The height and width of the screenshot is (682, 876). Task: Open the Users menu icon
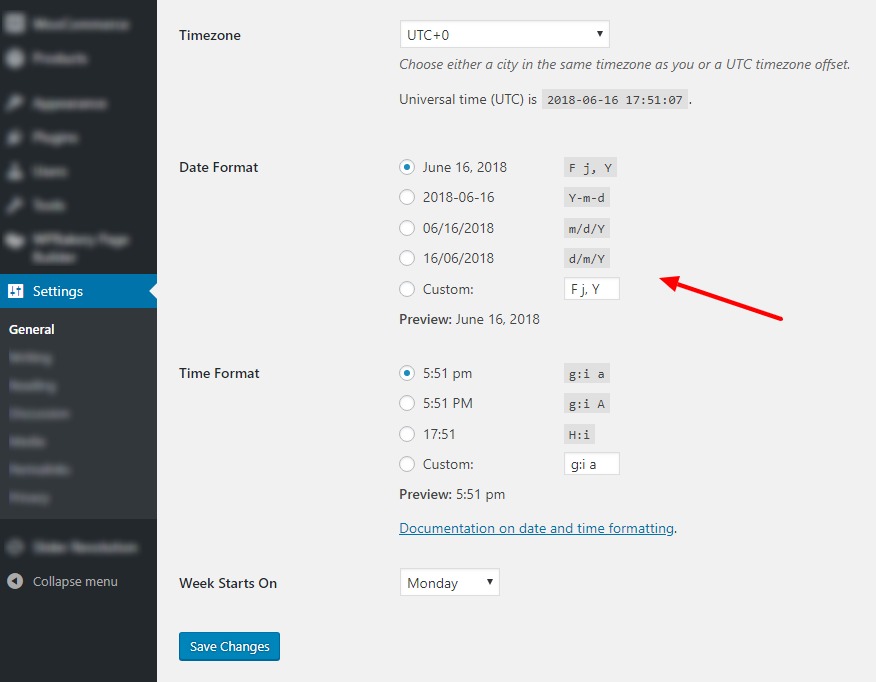pos(16,172)
